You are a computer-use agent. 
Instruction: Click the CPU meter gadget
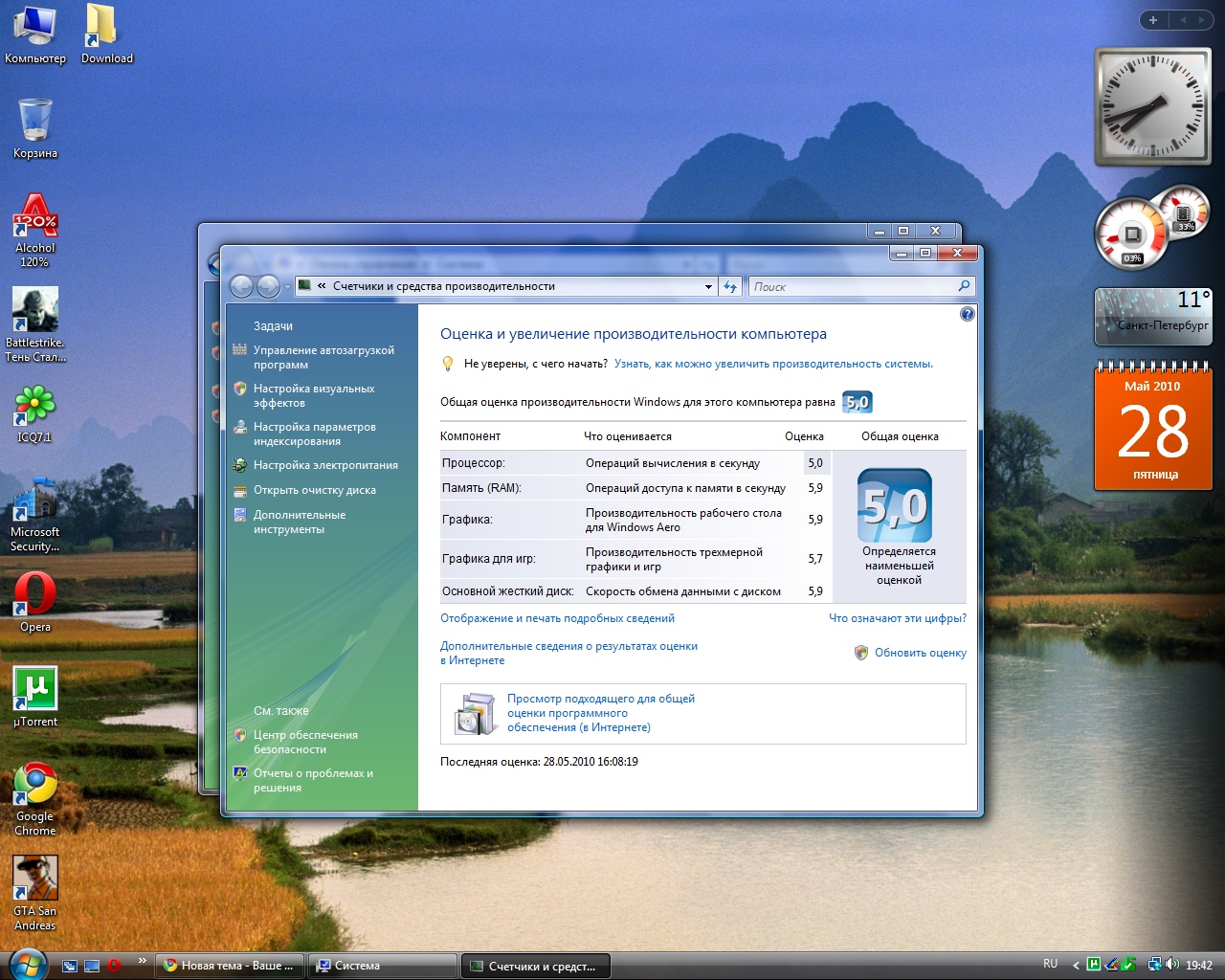tap(1133, 234)
